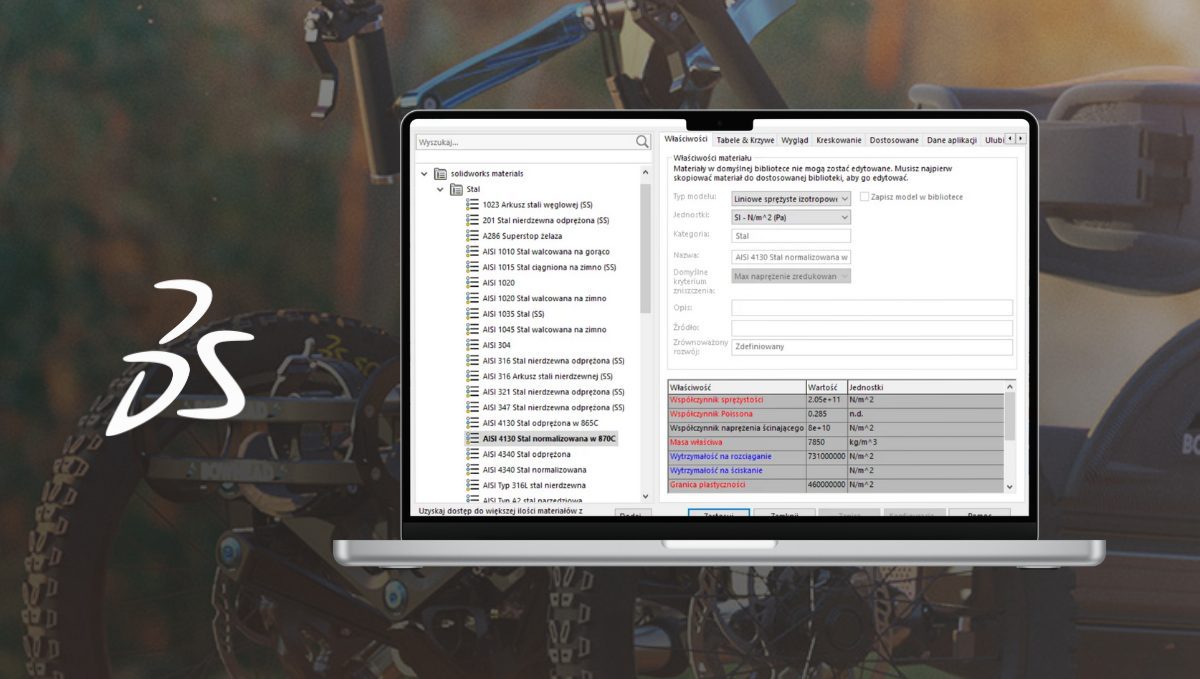The height and width of the screenshot is (679, 1200).
Task: Collapse the Stal category node
Action: tap(440, 189)
